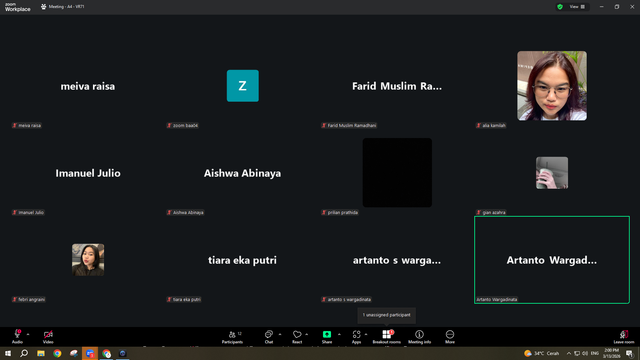Click the zoom baa04 name label

click(x=182, y=125)
